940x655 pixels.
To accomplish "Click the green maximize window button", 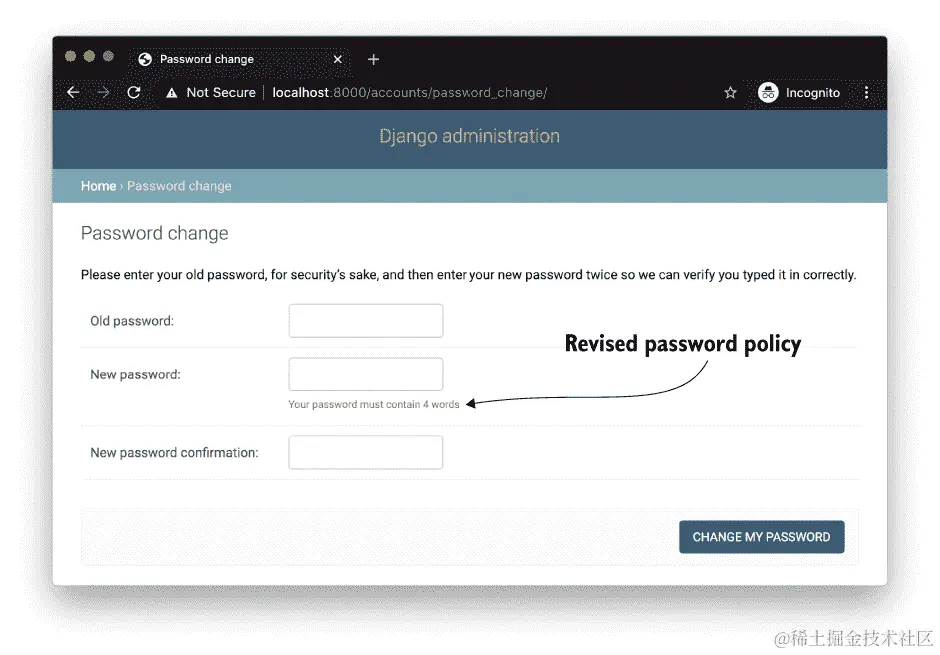I will coord(108,56).
